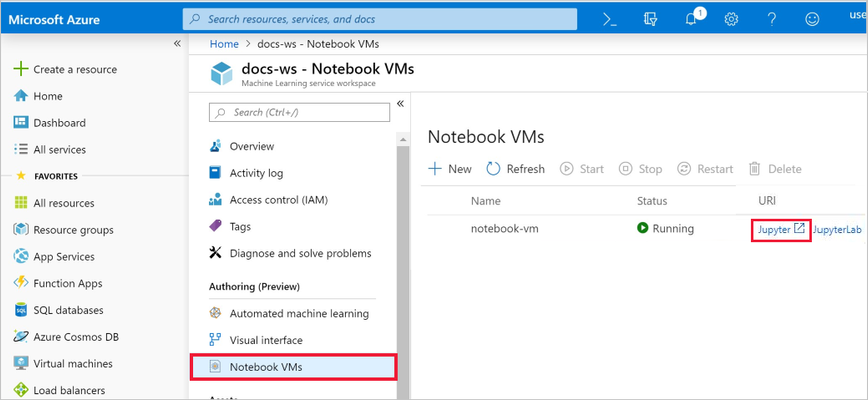Collapse the main Azure left sidebar
This screenshot has height=400, width=868.
click(x=177, y=44)
